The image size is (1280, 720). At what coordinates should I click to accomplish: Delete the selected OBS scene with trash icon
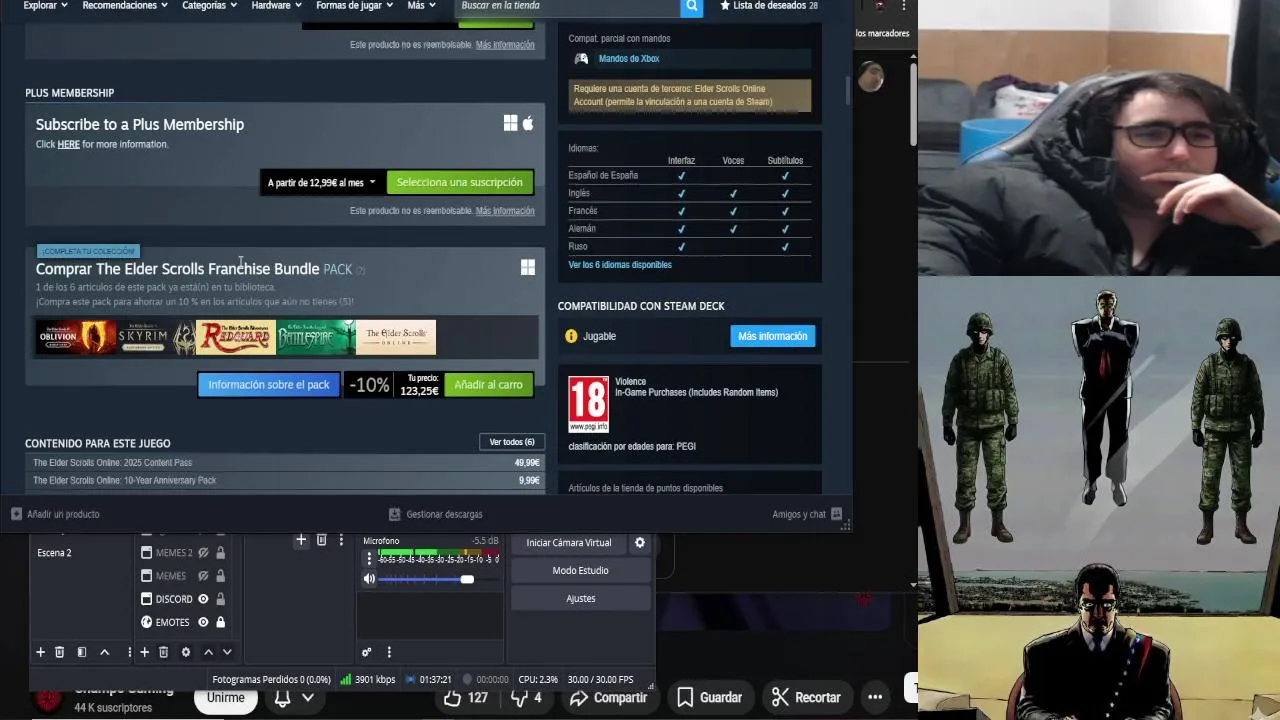coord(59,652)
